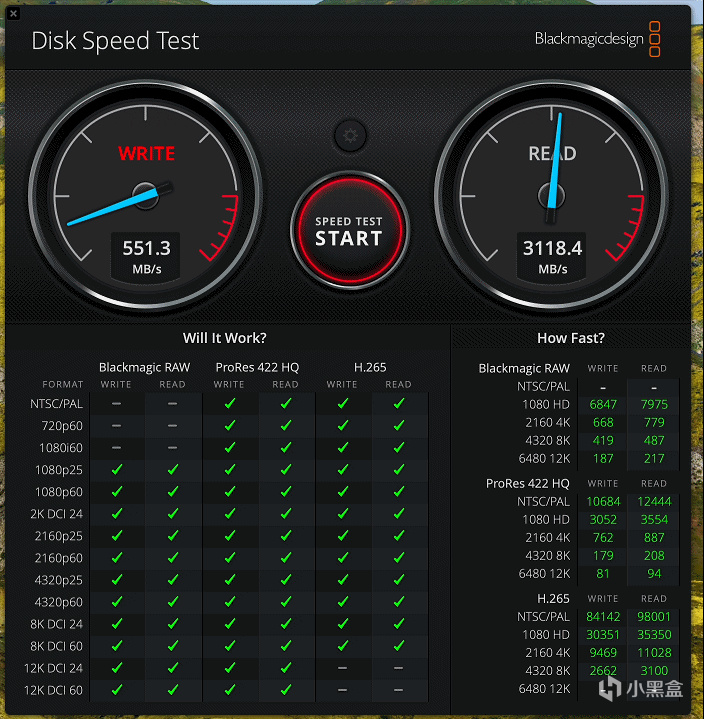Image resolution: width=704 pixels, height=719 pixels.
Task: Click the 1080i60 format row label
Action: click(x=61, y=448)
